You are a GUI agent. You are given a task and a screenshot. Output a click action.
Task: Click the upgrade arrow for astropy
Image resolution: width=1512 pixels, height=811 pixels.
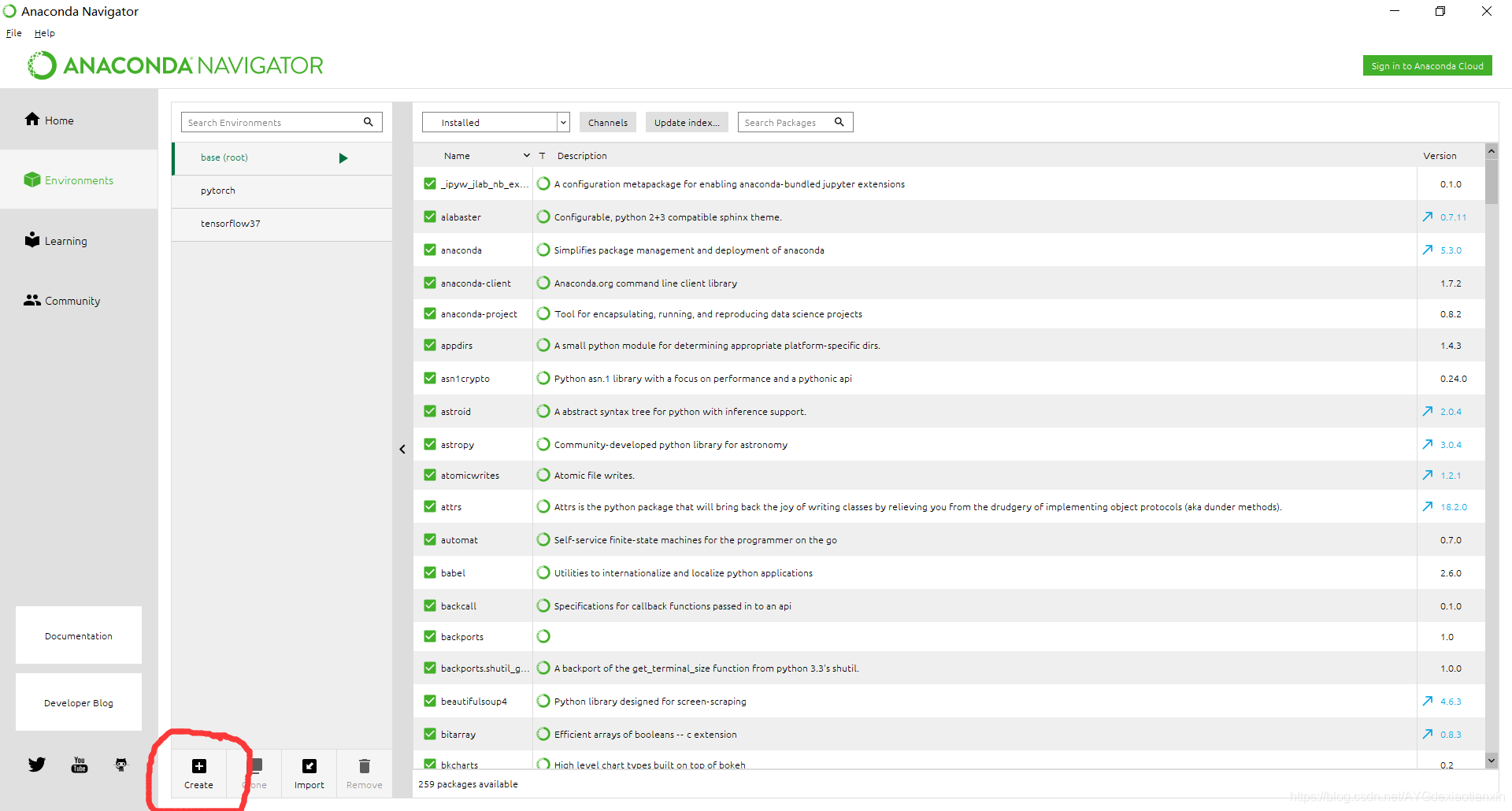[x=1428, y=444]
